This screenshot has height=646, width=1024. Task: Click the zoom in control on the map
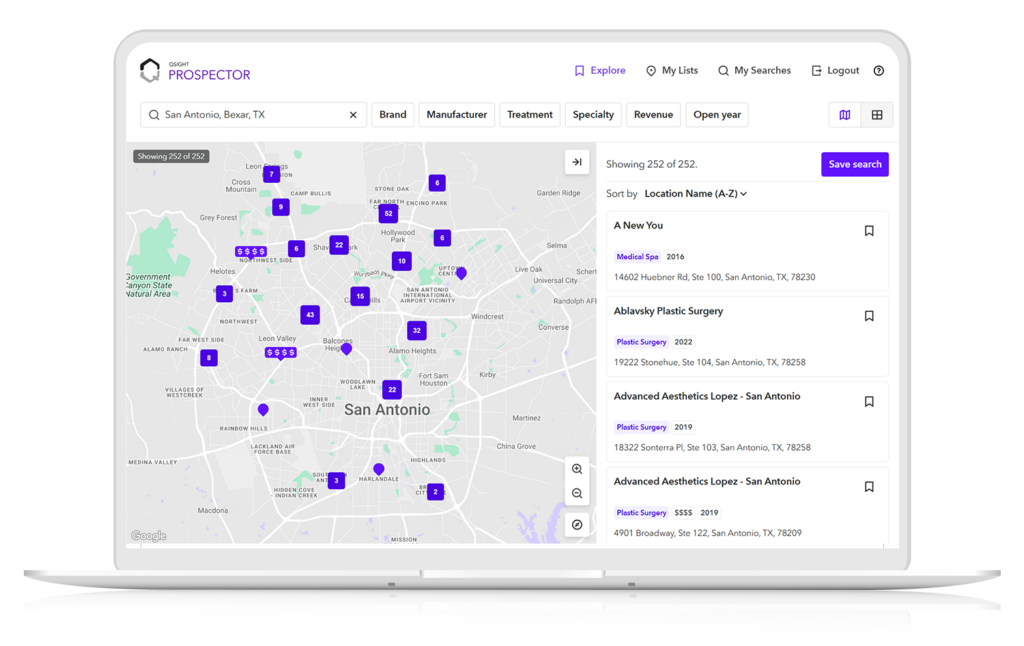tap(577, 468)
